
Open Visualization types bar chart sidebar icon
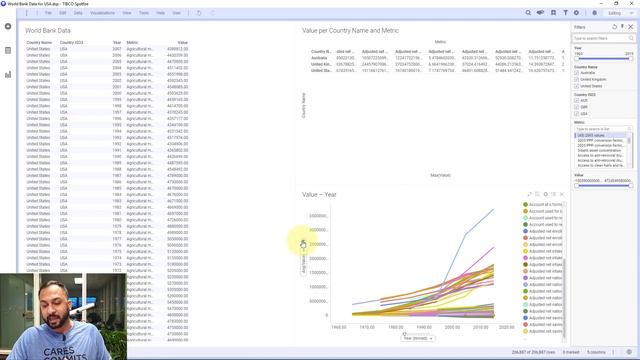point(8,74)
